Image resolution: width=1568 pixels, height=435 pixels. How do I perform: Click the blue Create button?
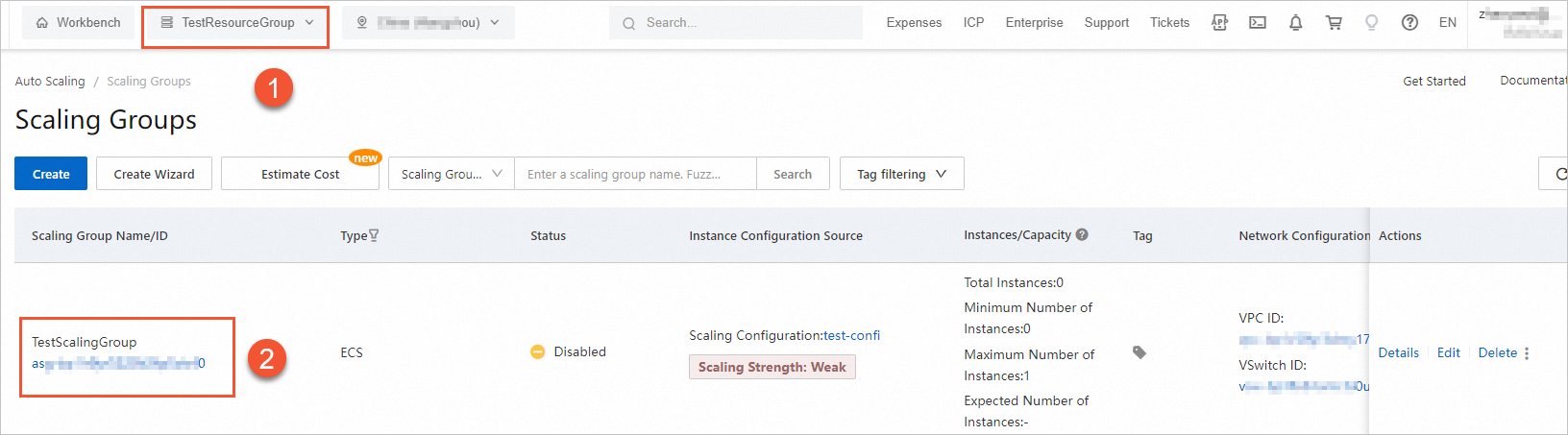pyautogui.click(x=51, y=174)
